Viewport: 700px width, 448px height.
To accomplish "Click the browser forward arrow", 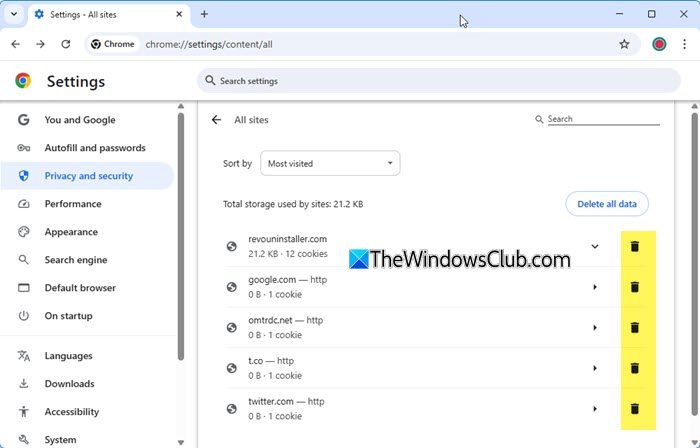I will [41, 44].
